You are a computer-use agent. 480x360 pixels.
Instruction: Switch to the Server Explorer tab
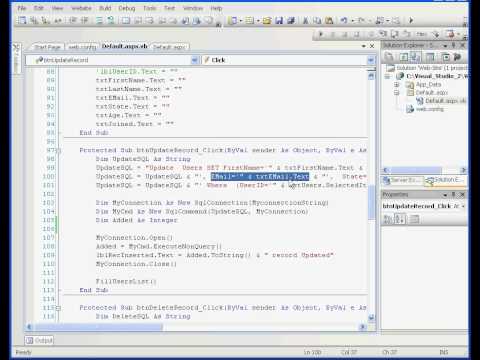point(403,180)
